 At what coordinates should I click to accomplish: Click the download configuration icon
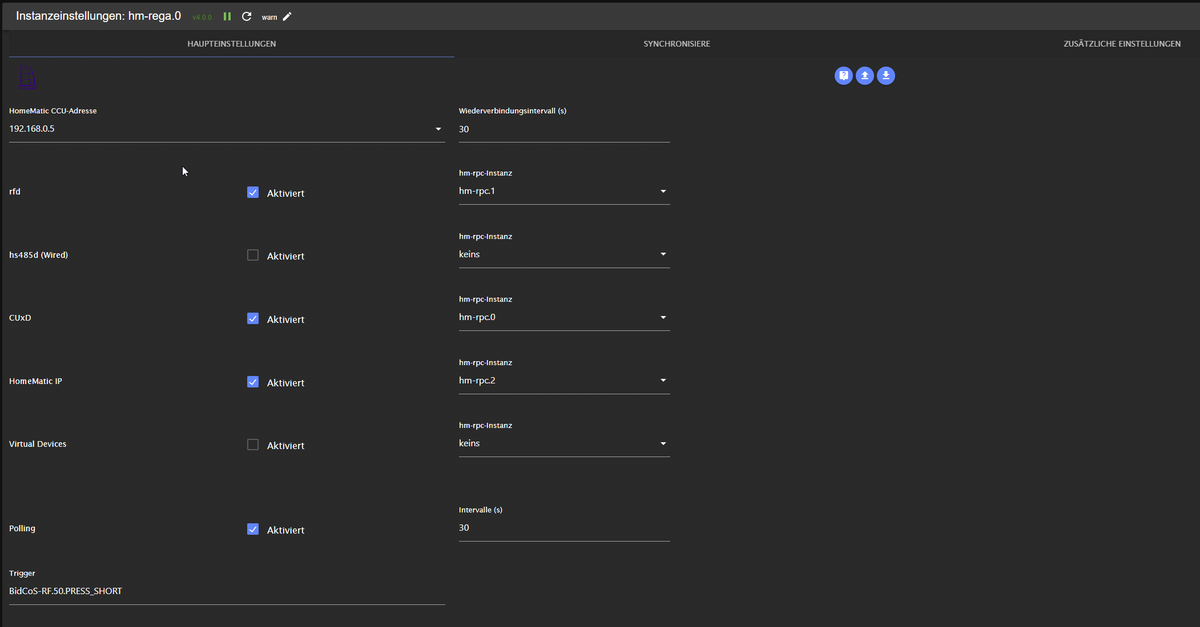[x=886, y=75]
